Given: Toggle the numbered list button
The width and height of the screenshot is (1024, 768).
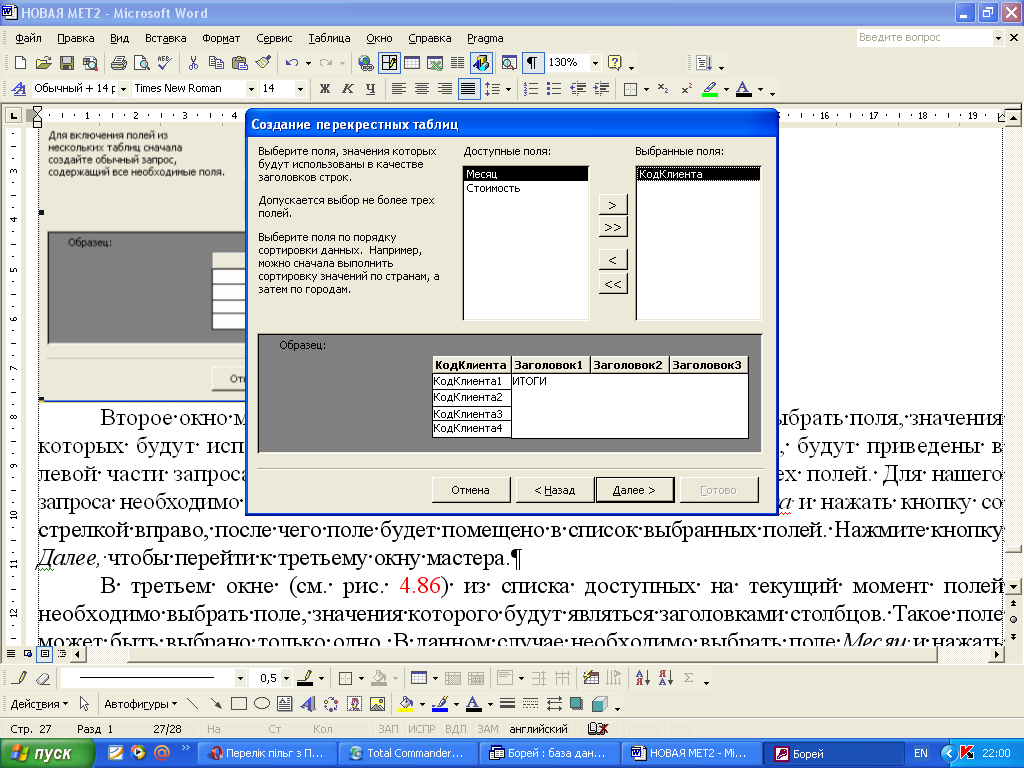Looking at the screenshot, I should coord(532,89).
